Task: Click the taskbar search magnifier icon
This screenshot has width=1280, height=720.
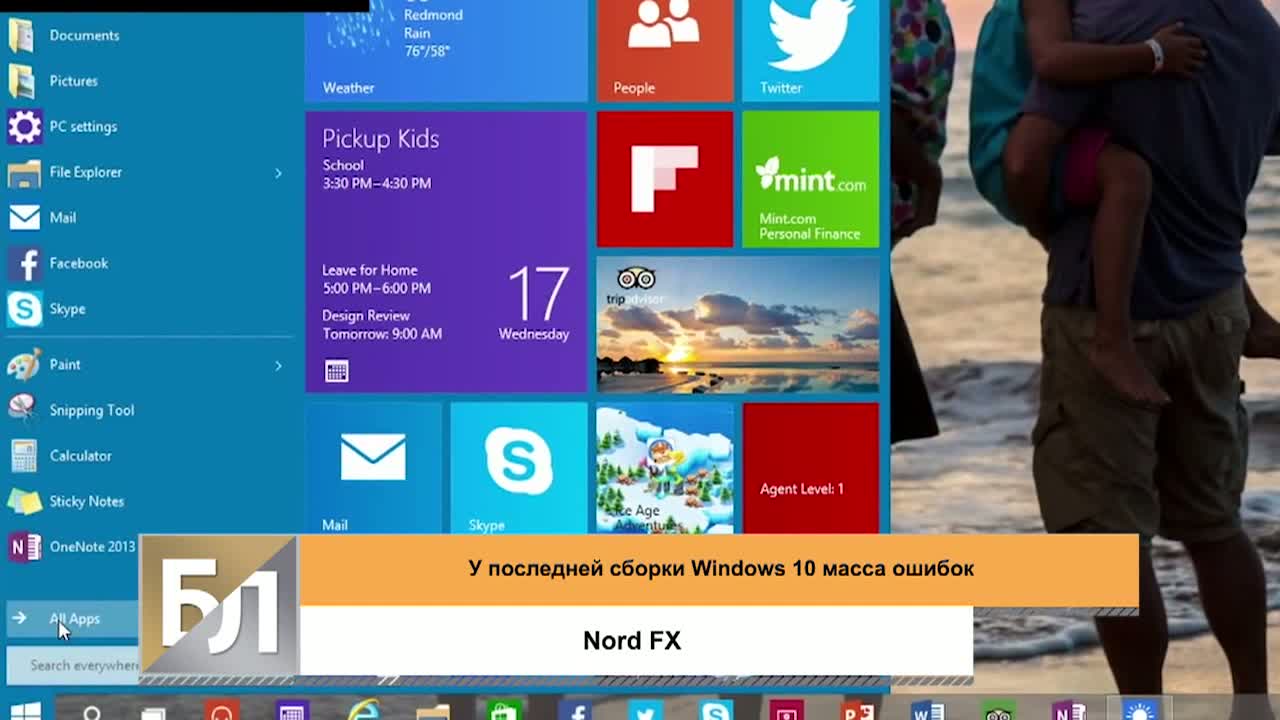Action: (x=92, y=712)
